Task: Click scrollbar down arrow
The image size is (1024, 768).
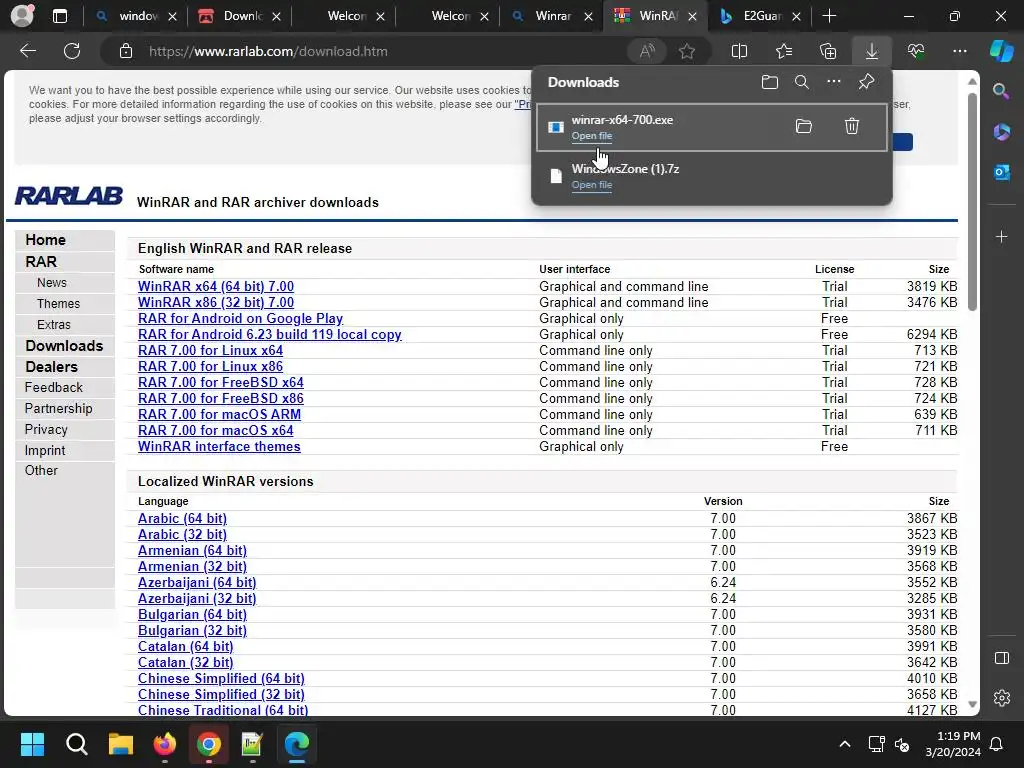Action: click(x=972, y=705)
